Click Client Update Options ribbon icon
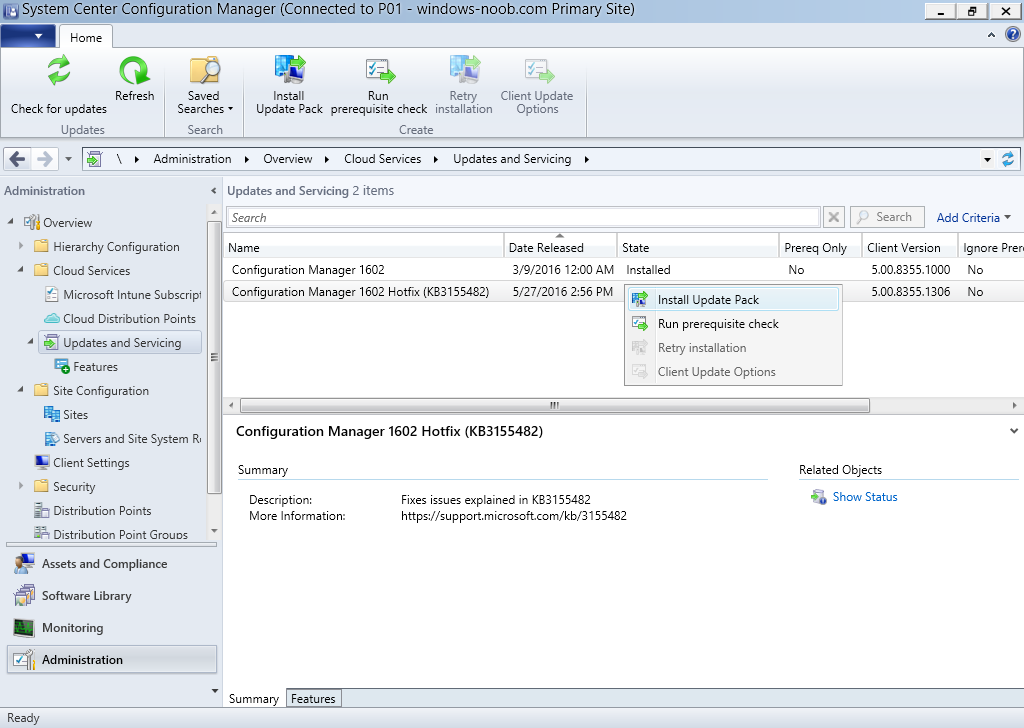 (x=537, y=71)
